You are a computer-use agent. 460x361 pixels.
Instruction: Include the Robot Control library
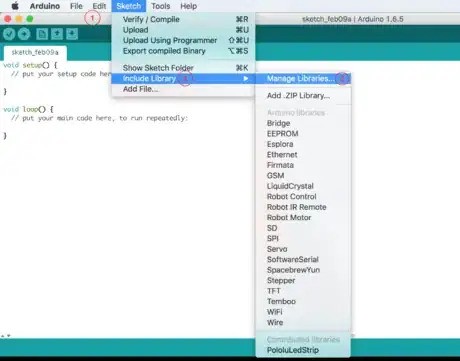tap(303, 197)
